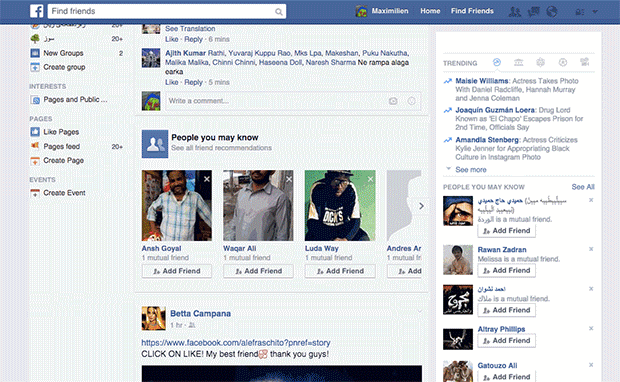The width and height of the screenshot is (620, 382).
Task: Go to Home in top bar
Action: (x=430, y=11)
